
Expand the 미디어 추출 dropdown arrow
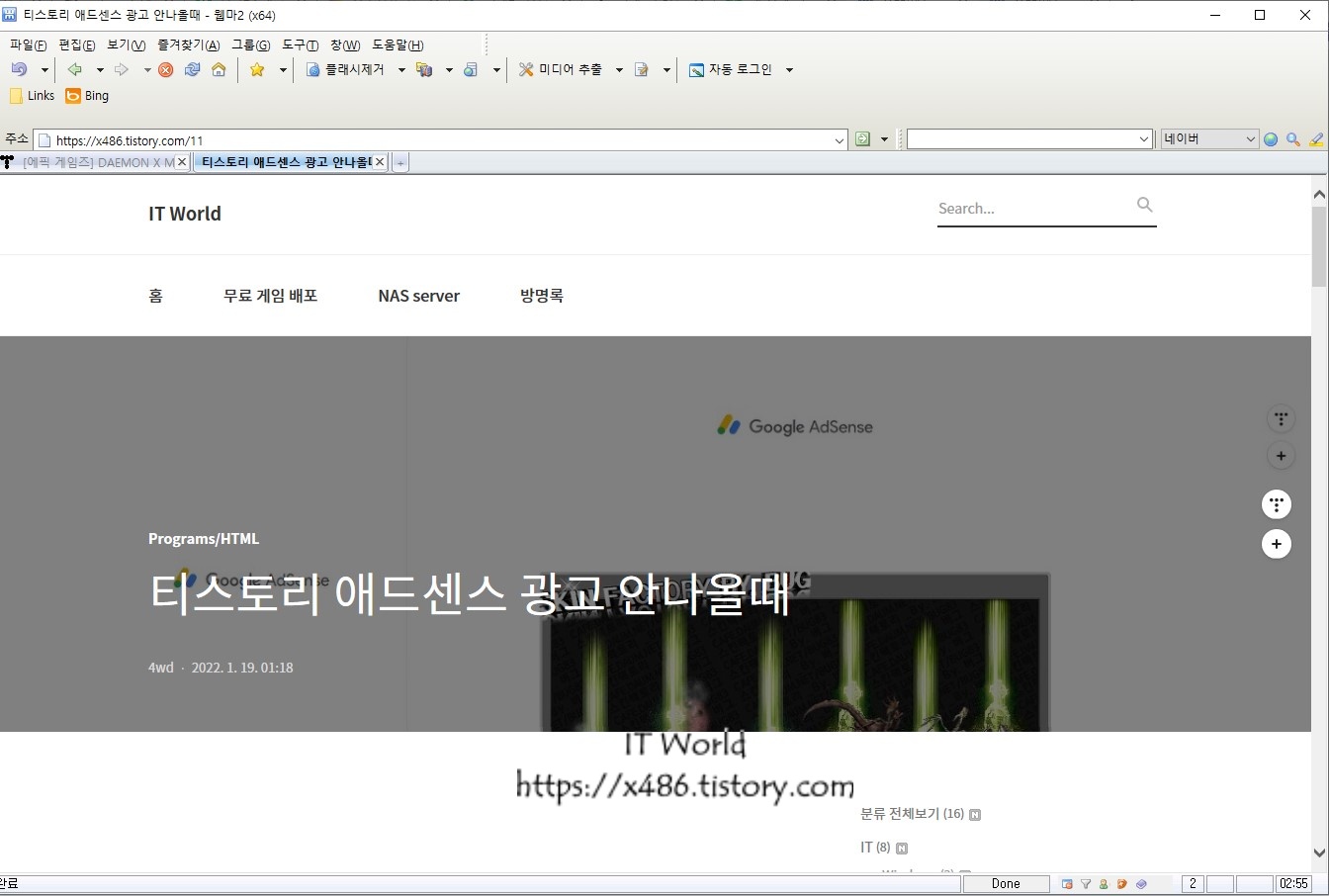click(619, 70)
